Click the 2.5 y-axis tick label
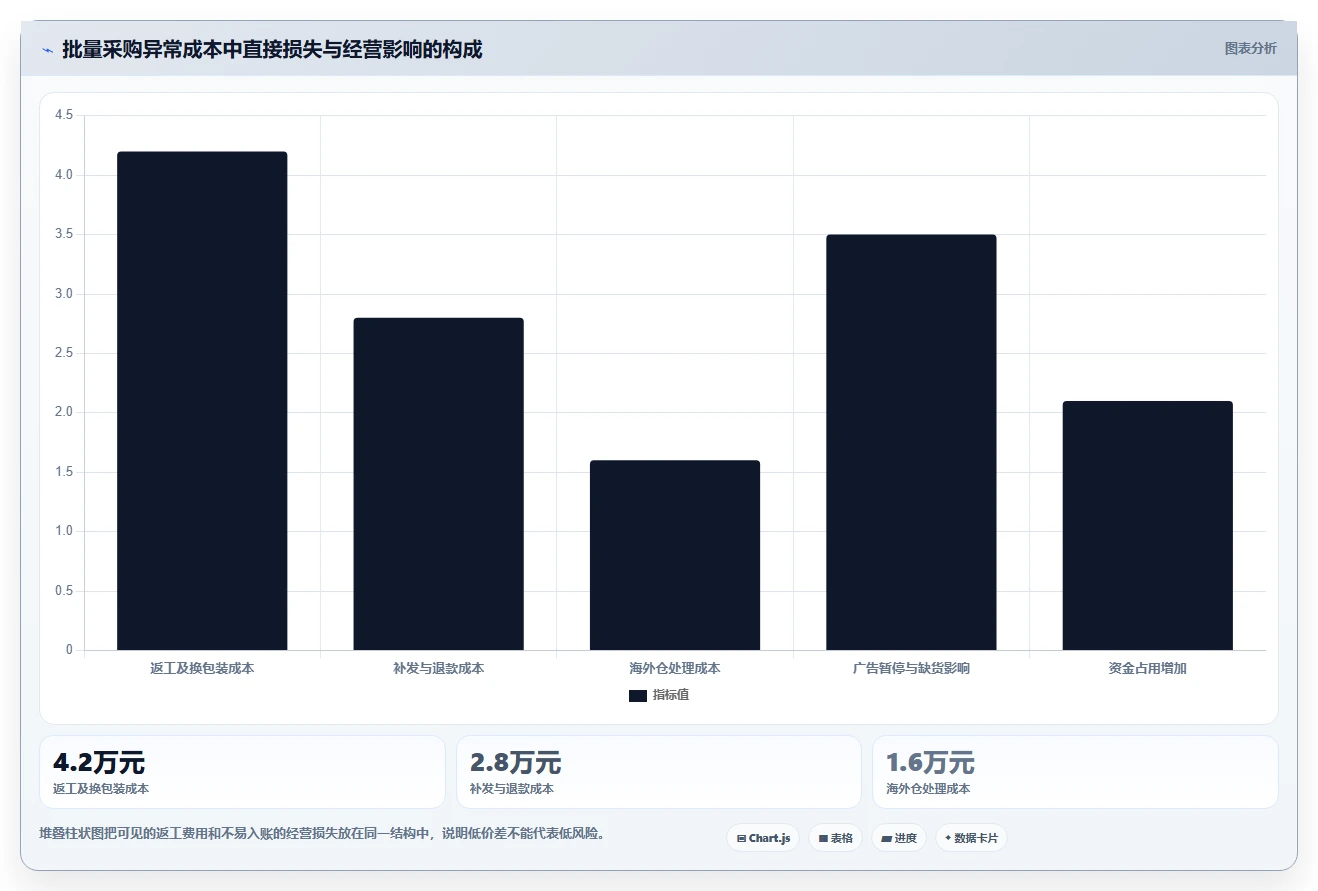 click(64, 353)
